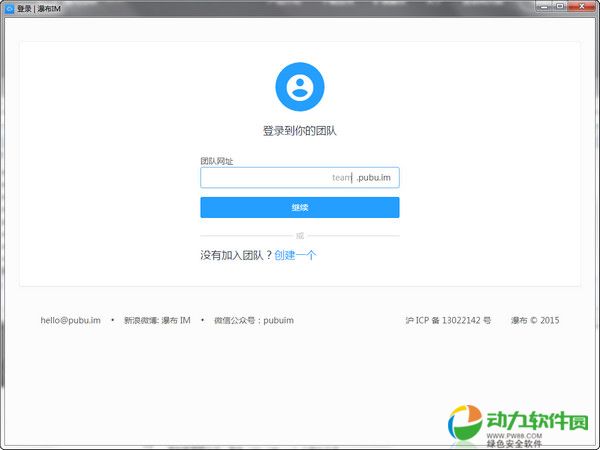Image resolution: width=600 pixels, height=450 pixels.
Task: Click the hello@pubu.im email address
Action: coord(70,320)
